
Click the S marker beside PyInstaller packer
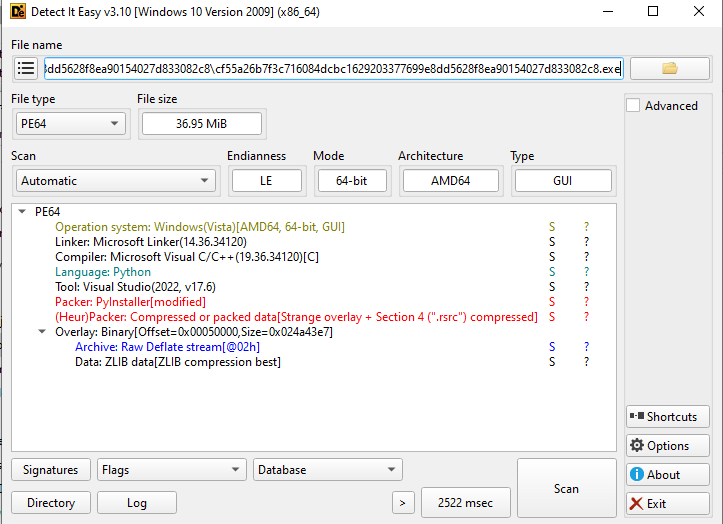coord(552,302)
